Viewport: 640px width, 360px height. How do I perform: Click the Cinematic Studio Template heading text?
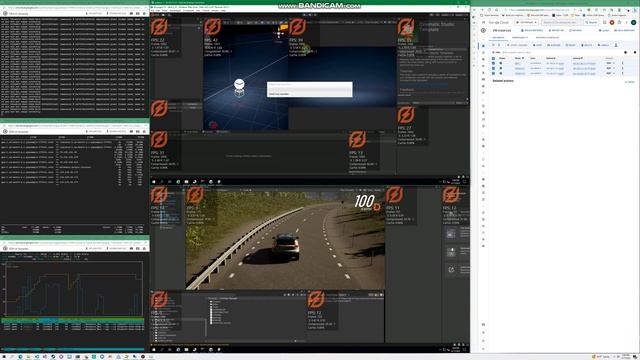[437, 27]
